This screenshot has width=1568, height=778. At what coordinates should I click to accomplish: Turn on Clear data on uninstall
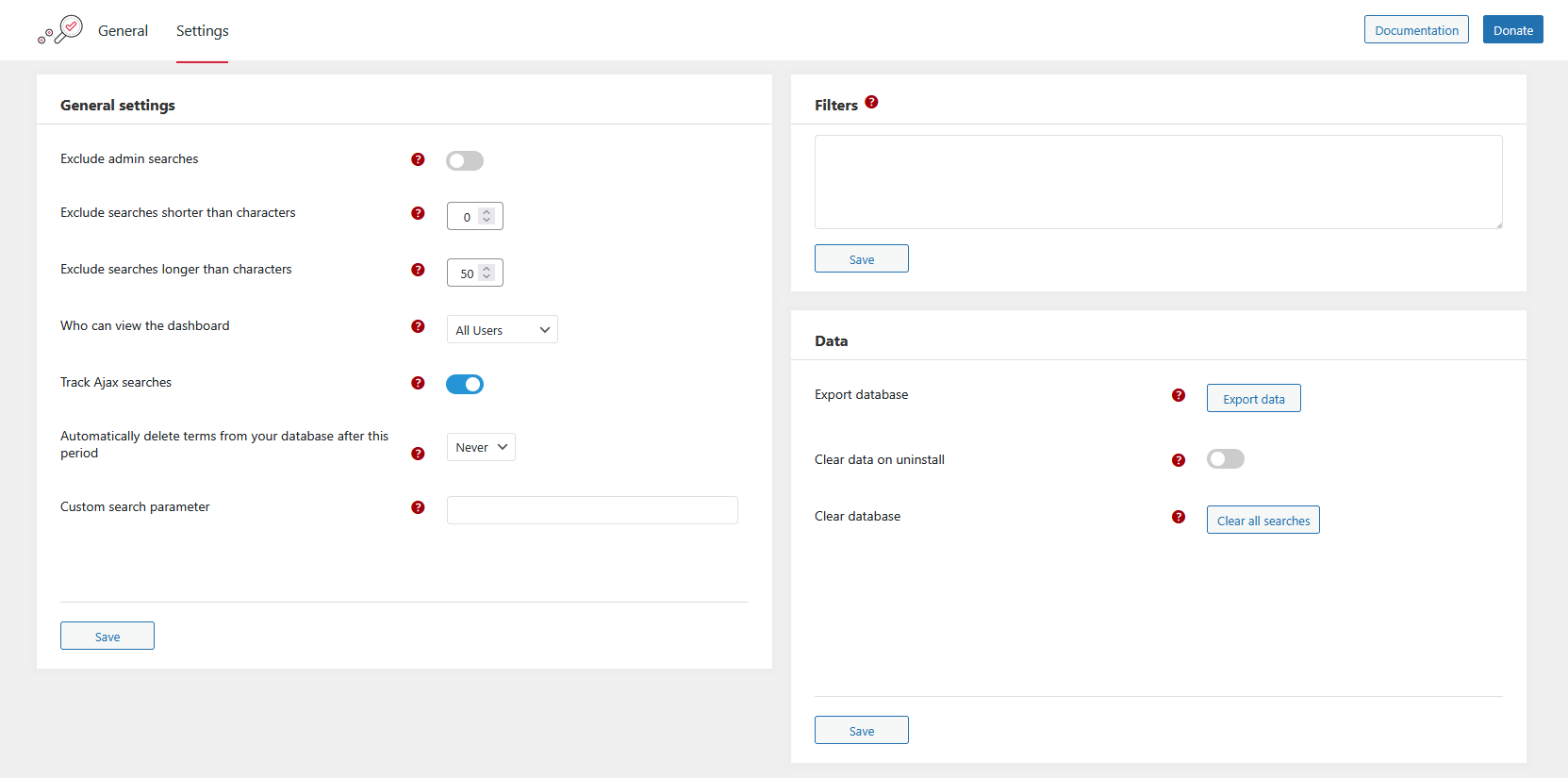pyautogui.click(x=1226, y=458)
